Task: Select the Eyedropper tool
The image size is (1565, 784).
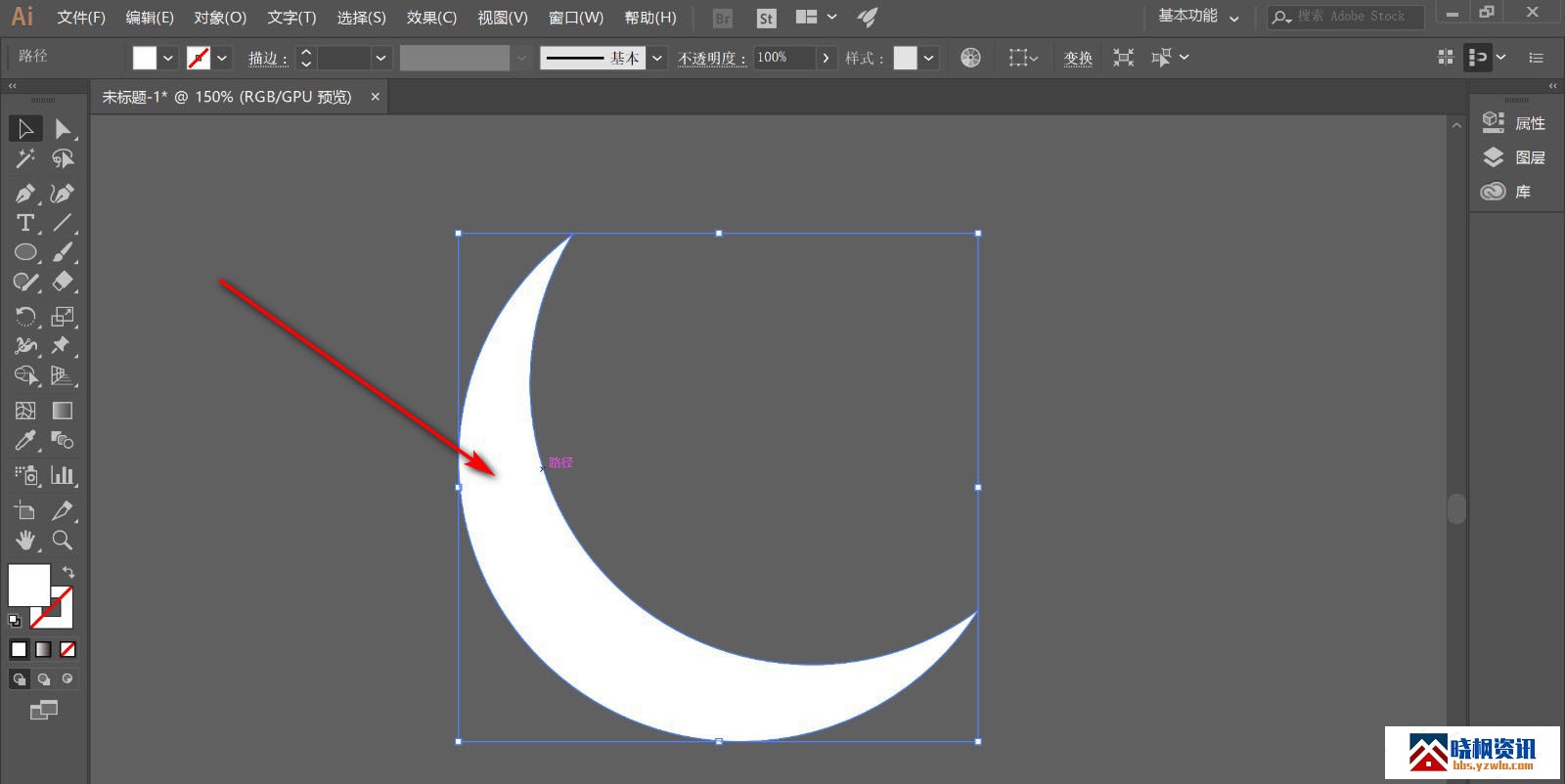Action: [24, 441]
